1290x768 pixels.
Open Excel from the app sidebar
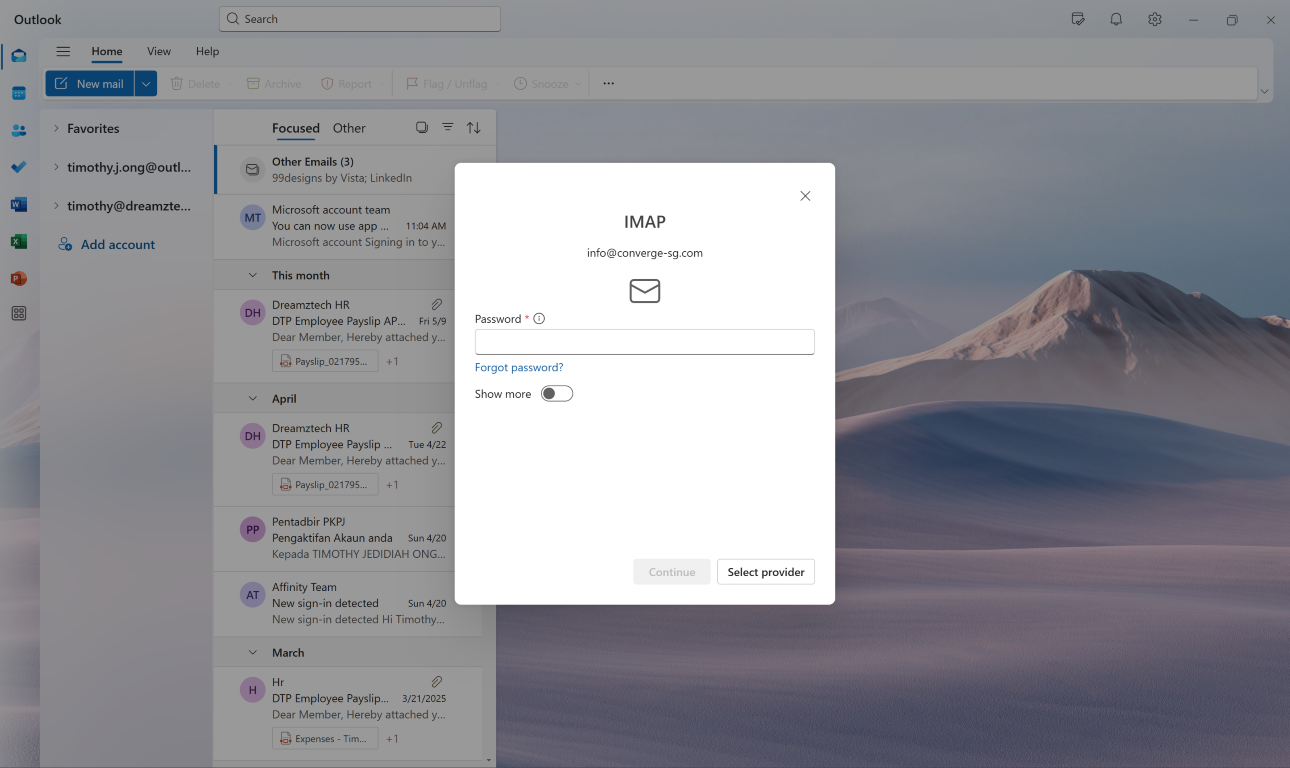18,241
